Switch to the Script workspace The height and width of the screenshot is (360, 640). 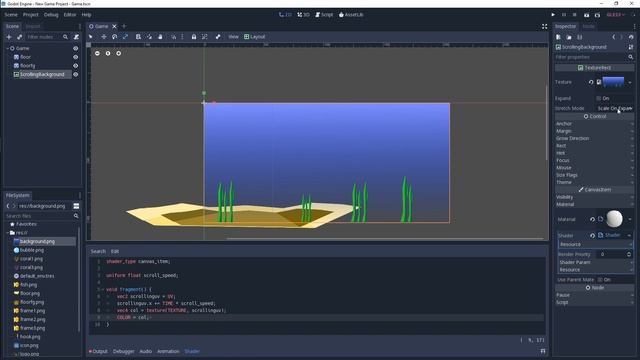pos(324,15)
